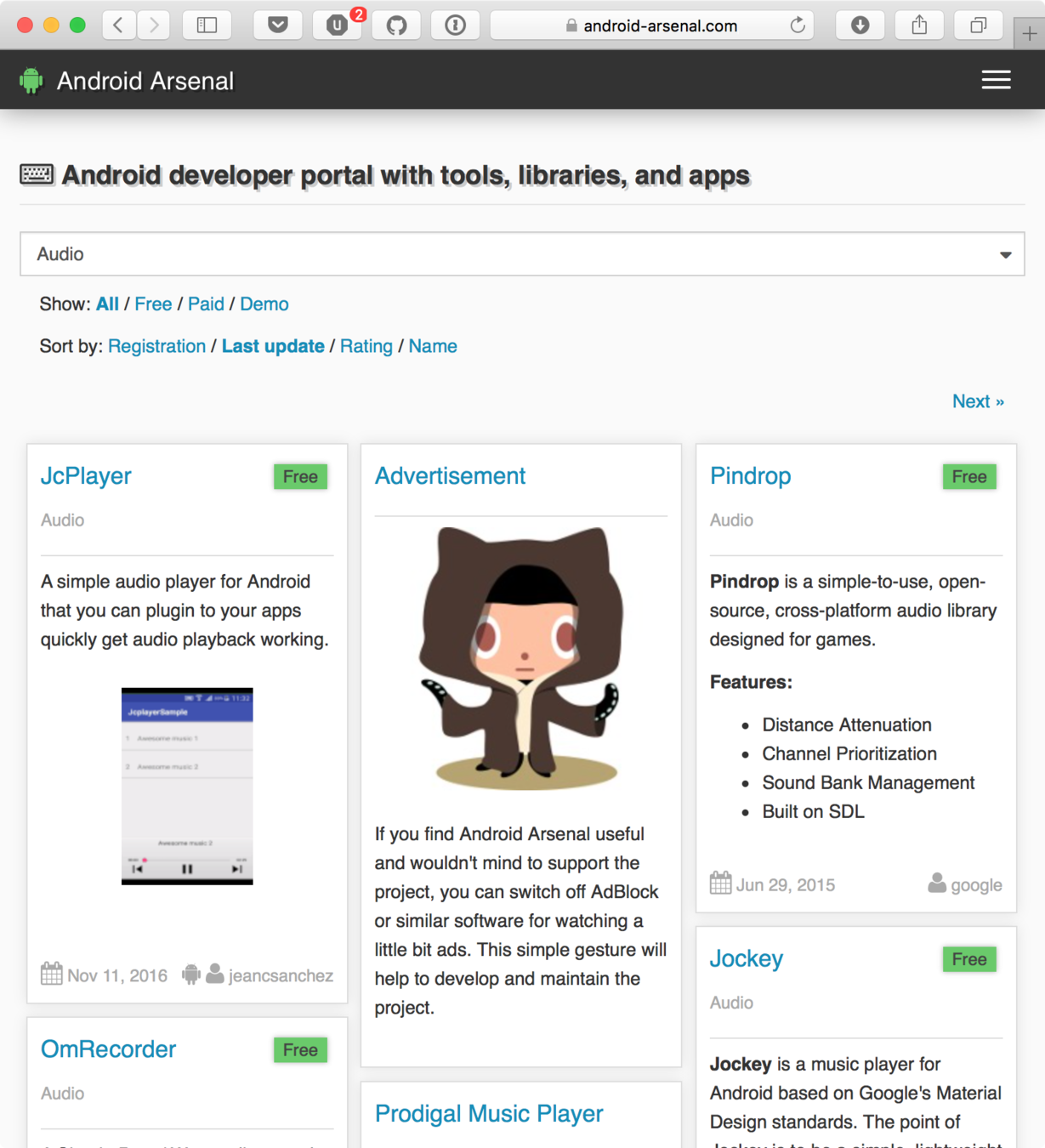
Task: Click Audio category under Pindrop
Action: (731, 520)
